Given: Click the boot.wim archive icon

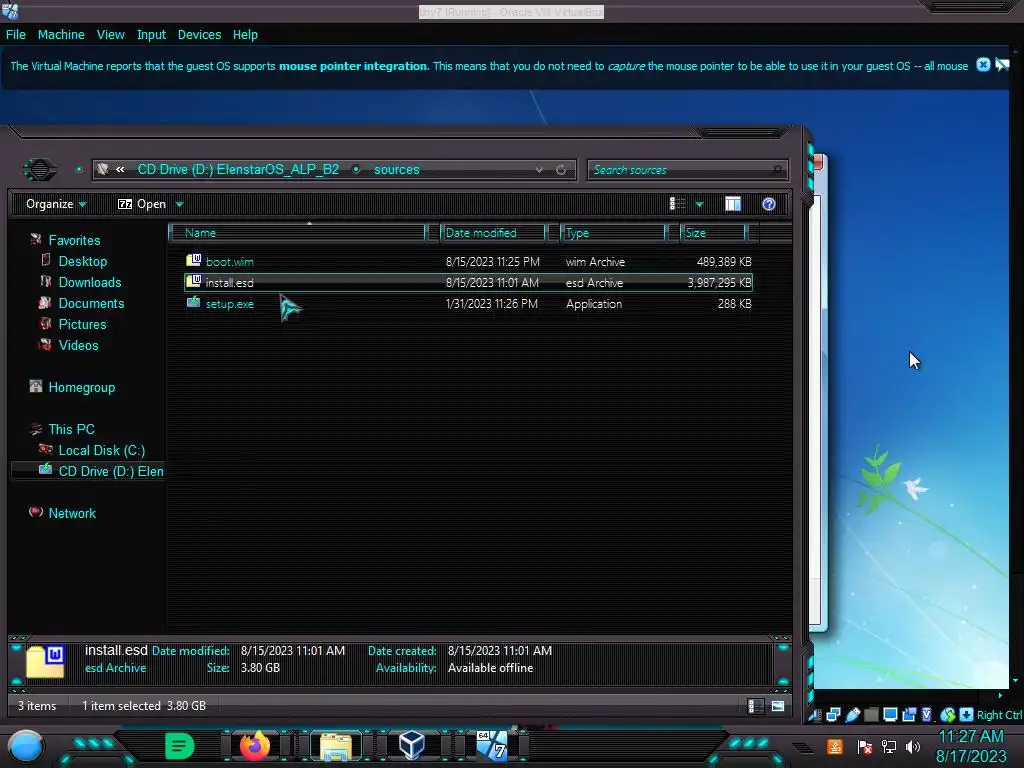Looking at the screenshot, I should tap(193, 261).
